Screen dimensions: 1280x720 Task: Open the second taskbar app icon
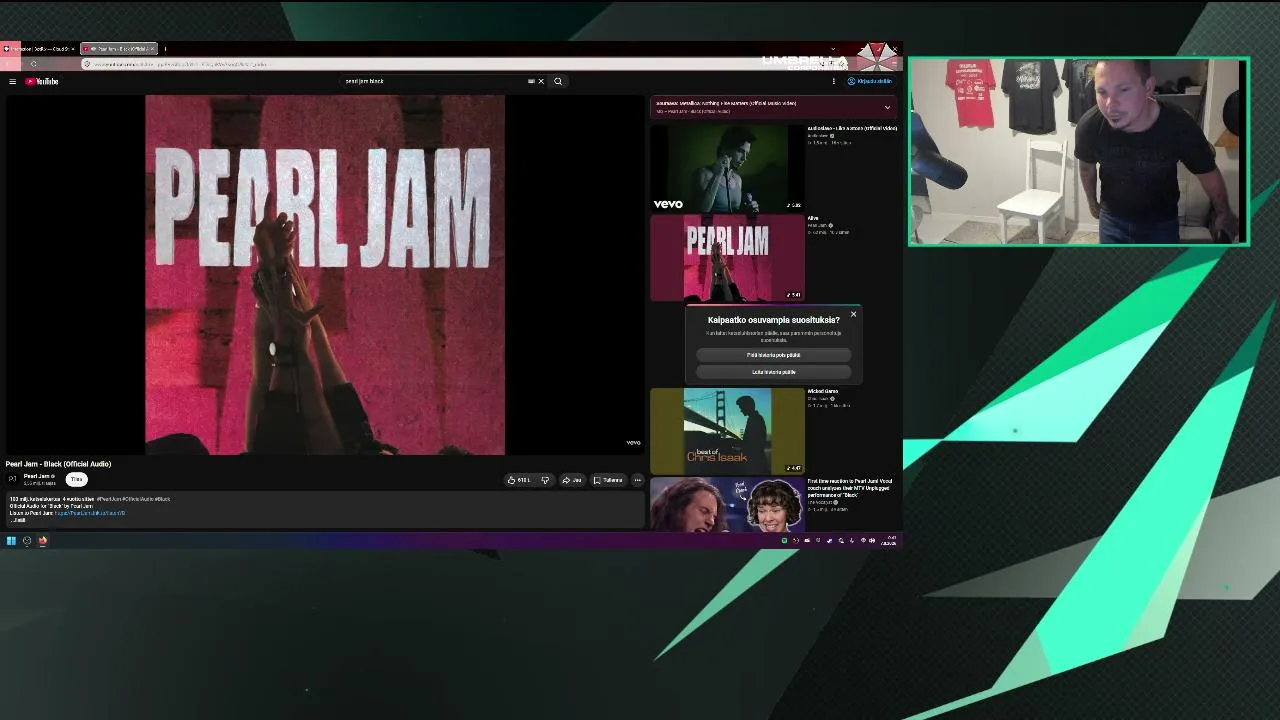tap(27, 541)
